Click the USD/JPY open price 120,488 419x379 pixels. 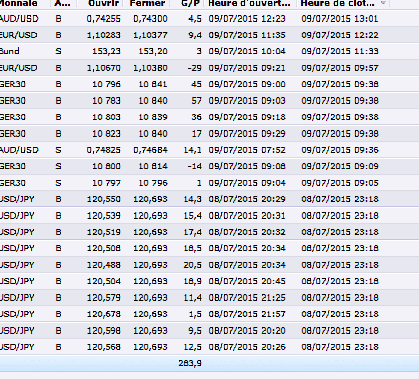click(x=104, y=265)
